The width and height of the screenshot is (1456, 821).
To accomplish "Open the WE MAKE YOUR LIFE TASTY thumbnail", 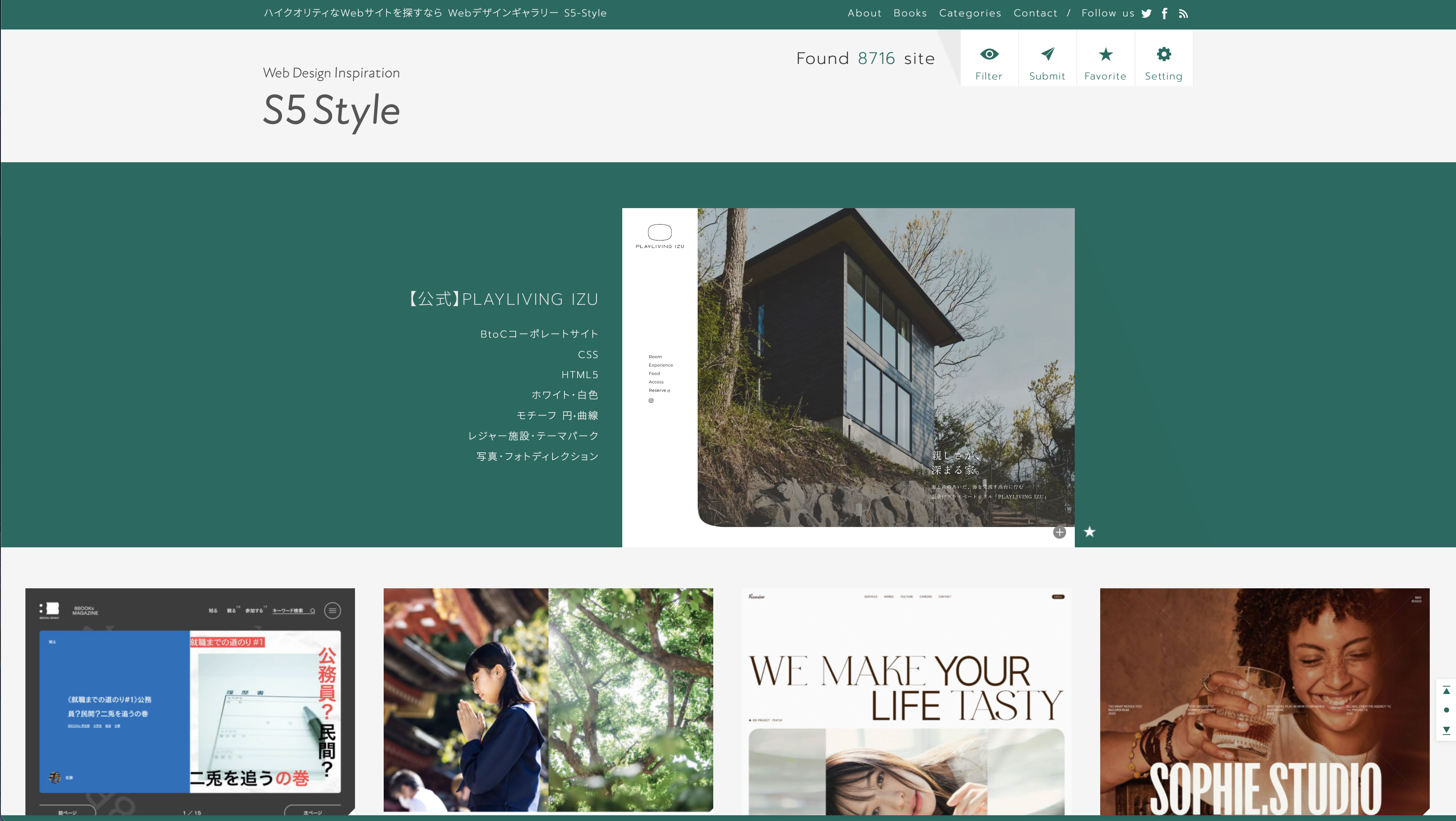I will tap(907, 701).
